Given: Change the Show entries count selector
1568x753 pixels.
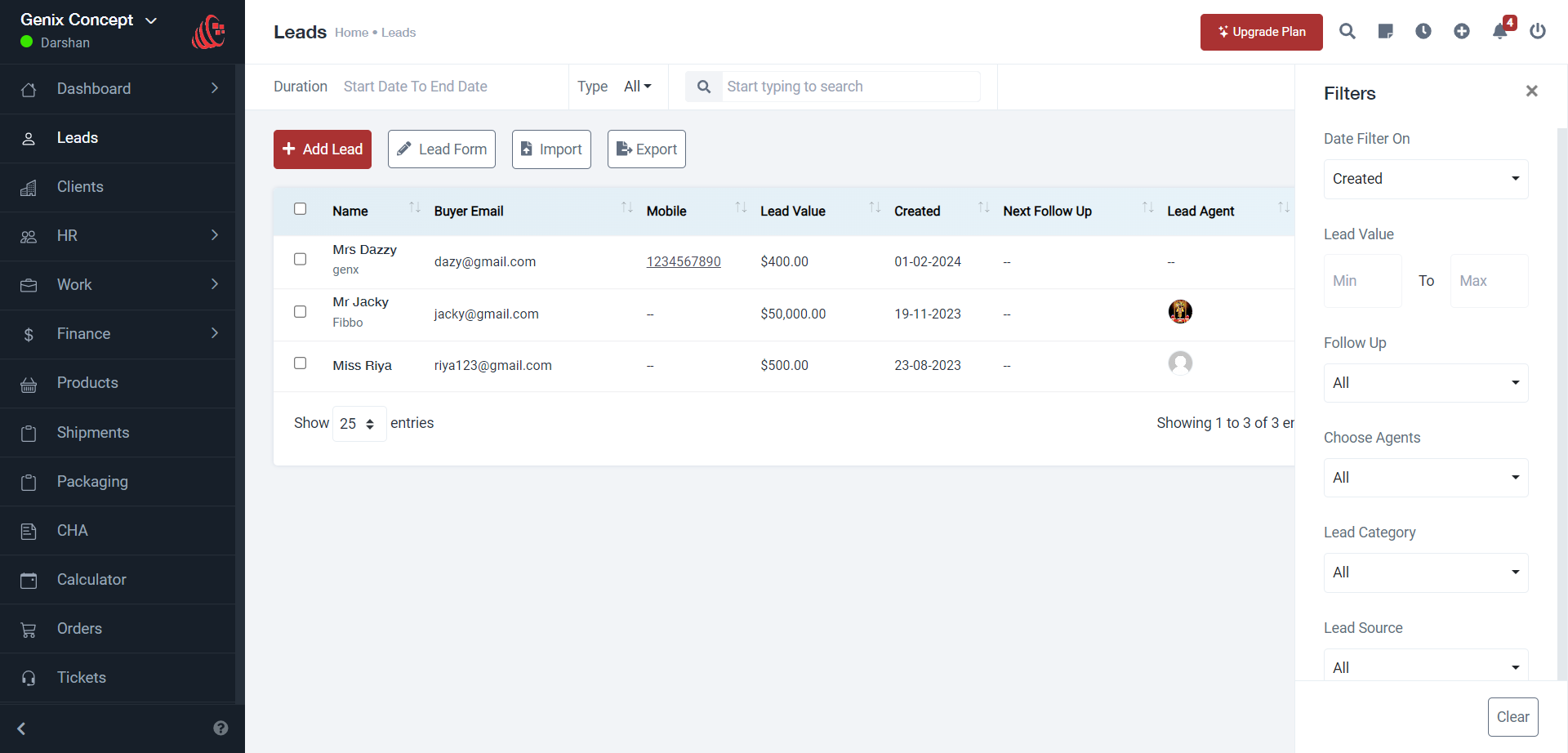Looking at the screenshot, I should (x=359, y=424).
